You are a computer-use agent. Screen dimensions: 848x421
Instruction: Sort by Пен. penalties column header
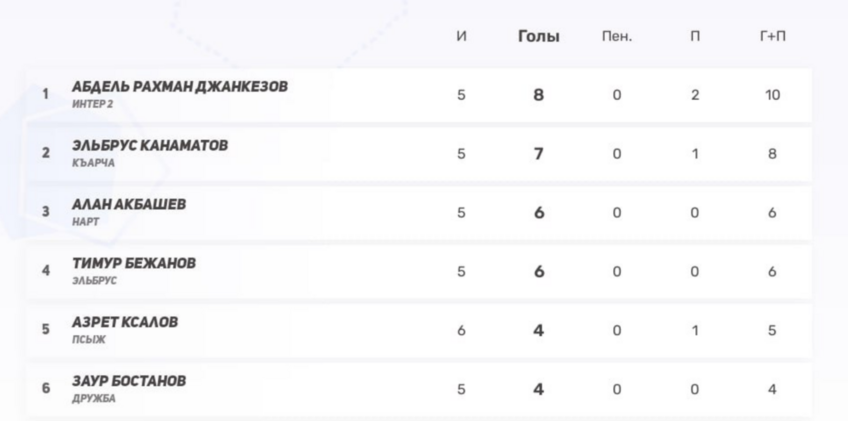616,36
